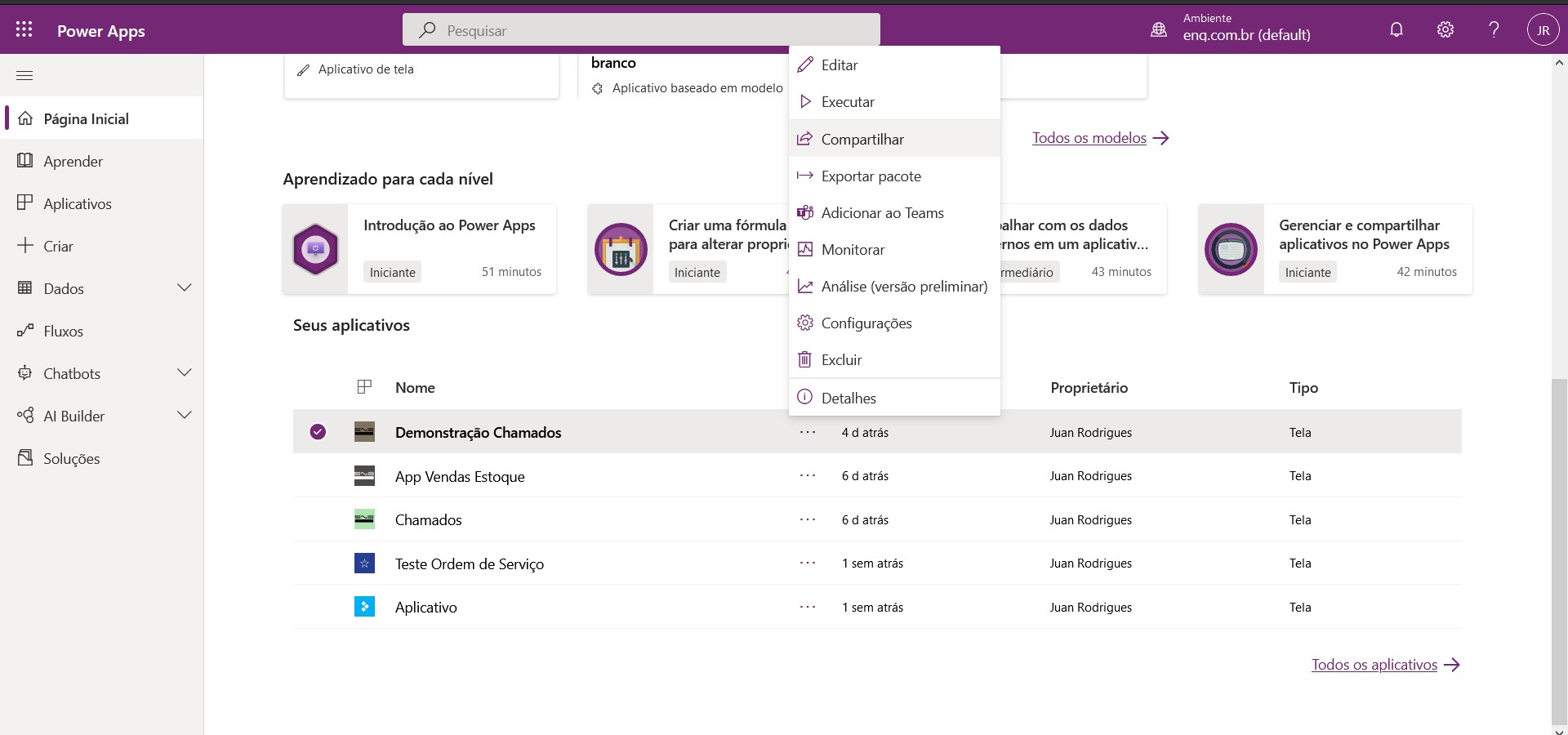Click Aplicativo blue app icon

click(364, 607)
